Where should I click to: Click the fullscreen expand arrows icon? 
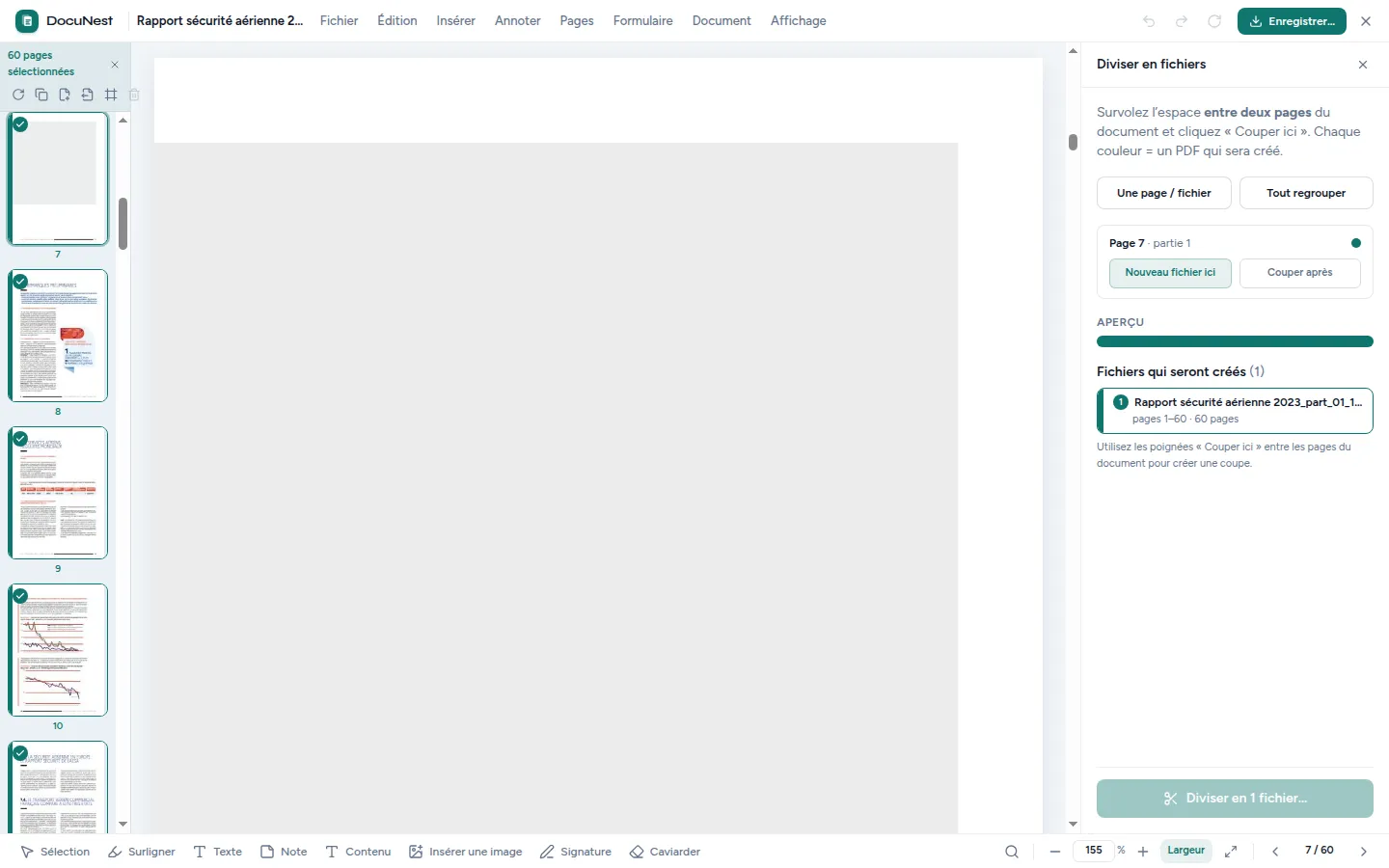1231,852
